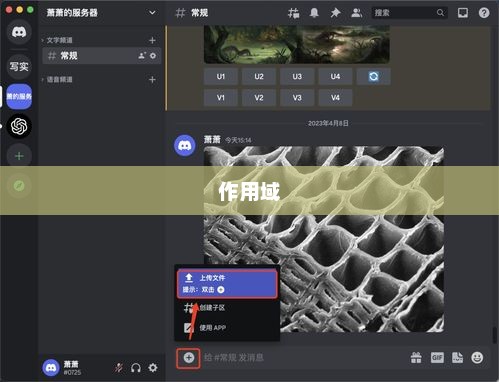Click the plus attachment button in message bar
This screenshot has height=382, width=499.
pyautogui.click(x=188, y=358)
